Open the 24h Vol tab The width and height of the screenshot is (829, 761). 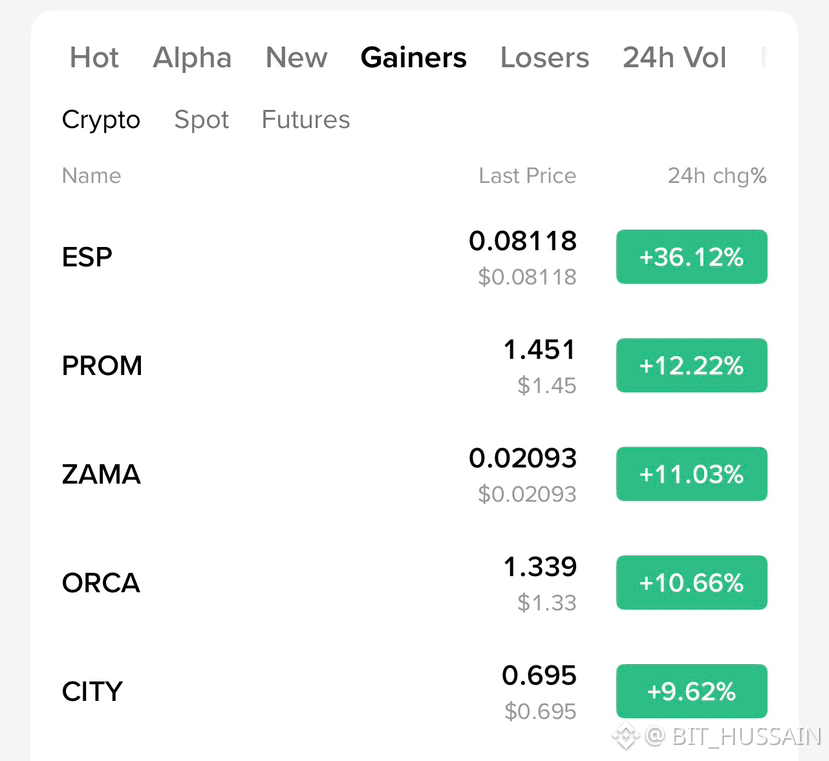[x=675, y=57]
